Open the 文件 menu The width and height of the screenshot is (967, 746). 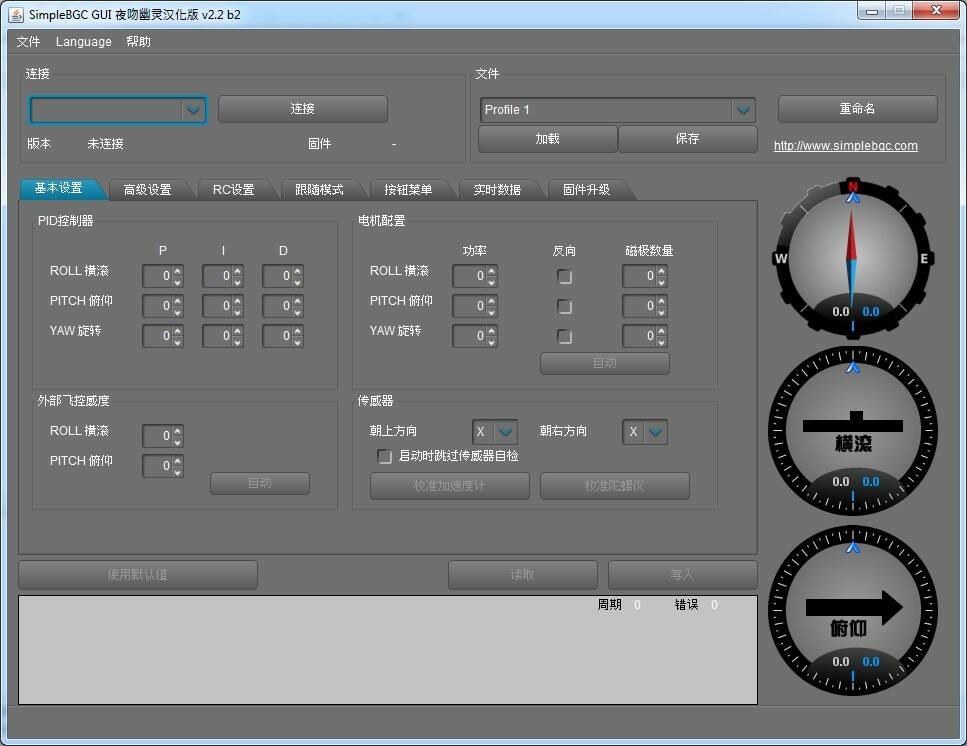coord(28,42)
